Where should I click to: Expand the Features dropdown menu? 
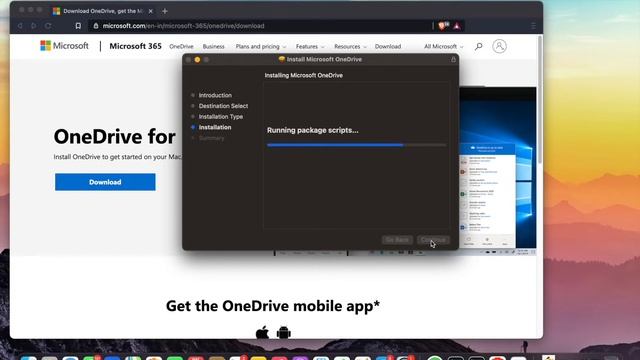[310, 47]
